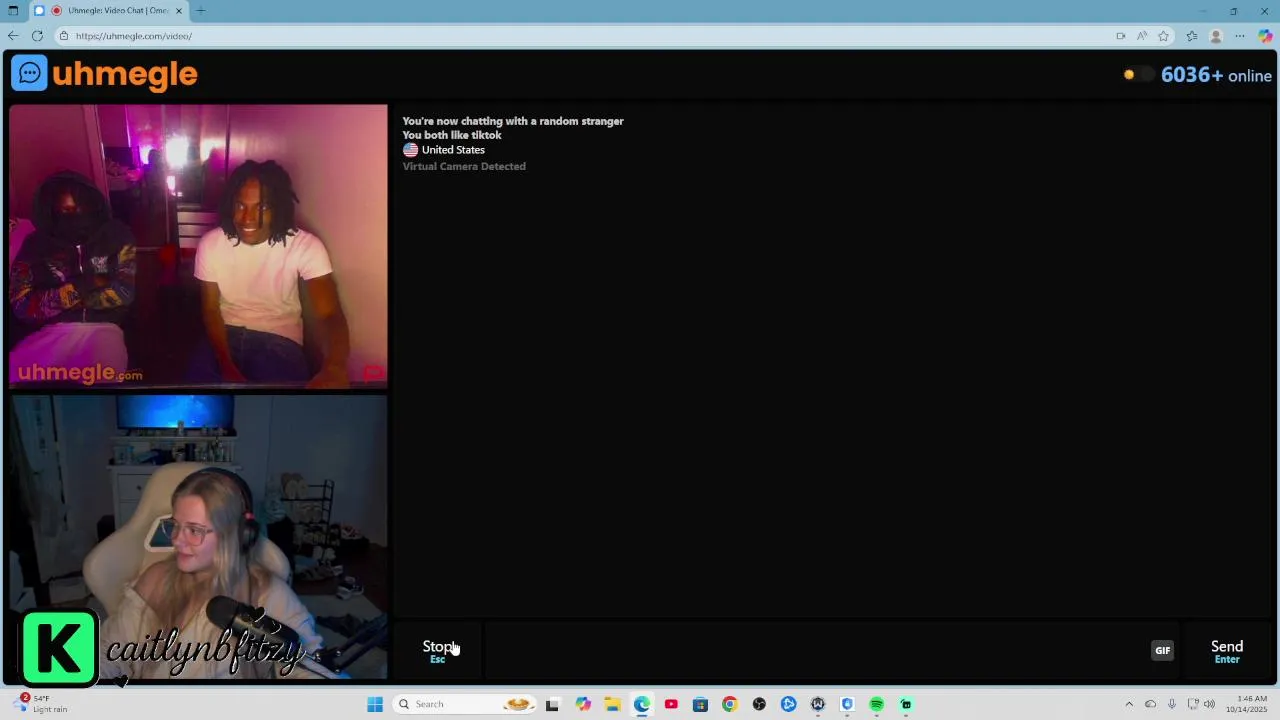Open Microsoft Store from taskbar
Viewport: 1280px width, 720px height.
point(700,704)
